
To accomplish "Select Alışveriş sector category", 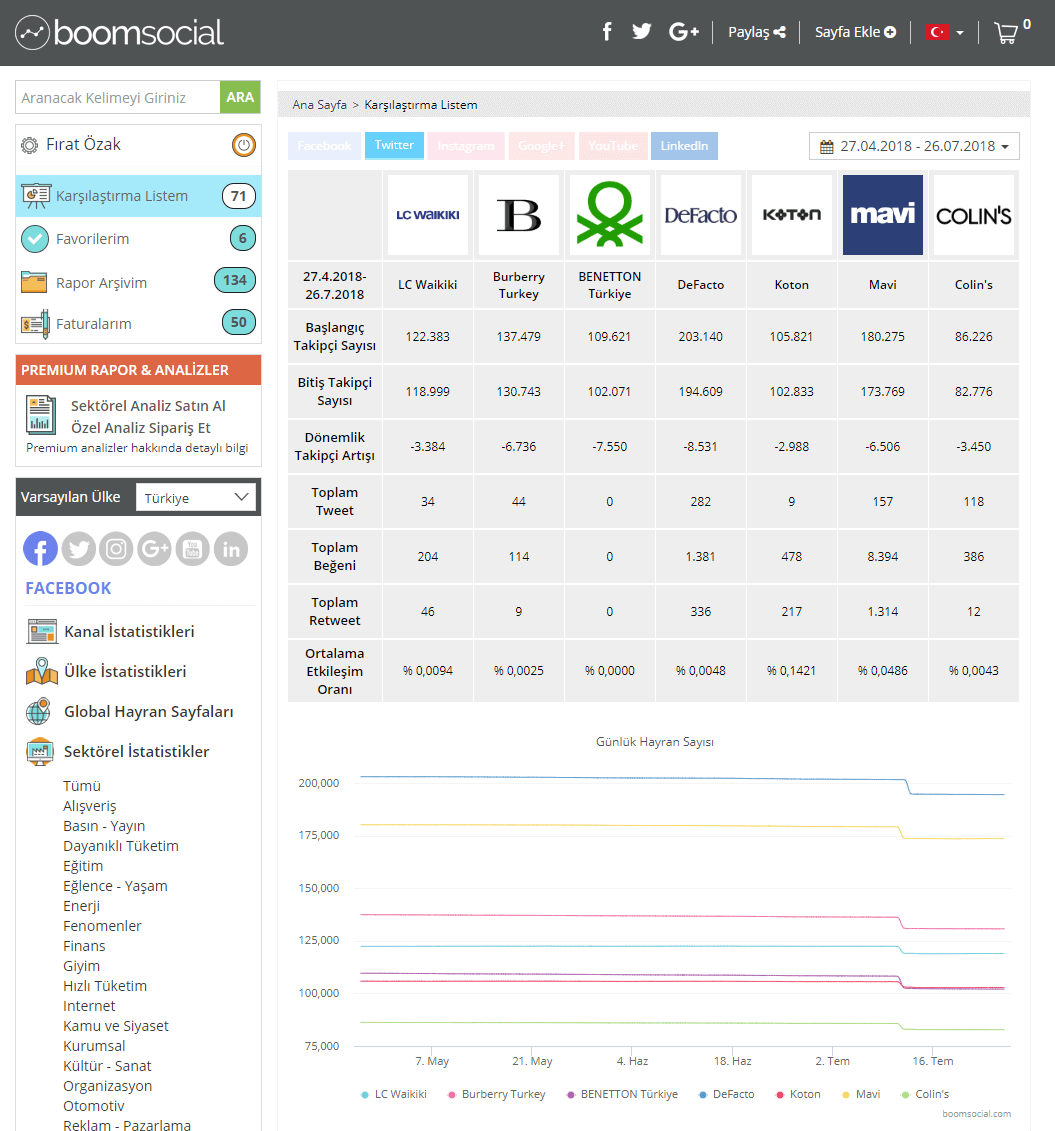I will 89,806.
